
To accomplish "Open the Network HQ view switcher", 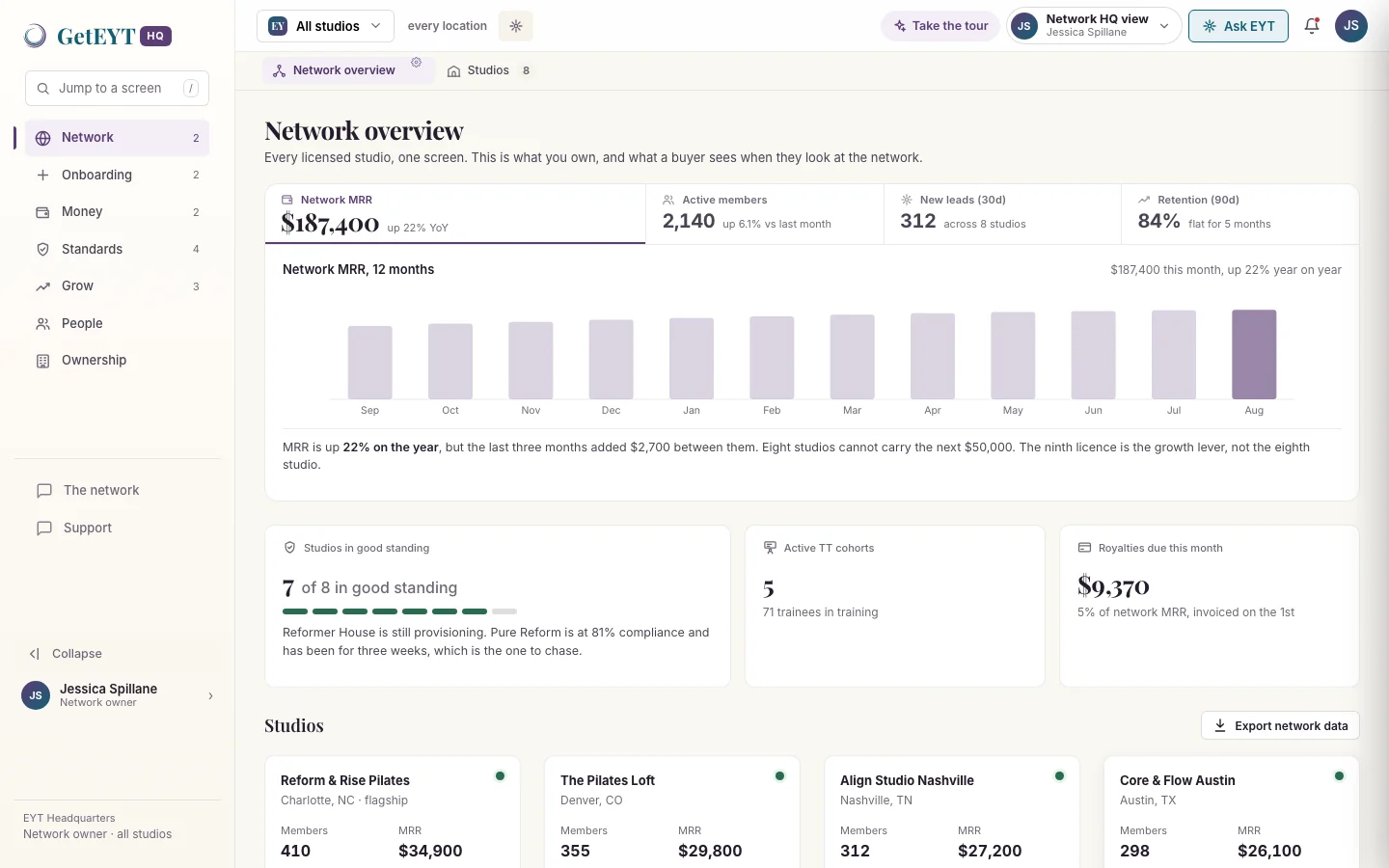I will [1094, 26].
